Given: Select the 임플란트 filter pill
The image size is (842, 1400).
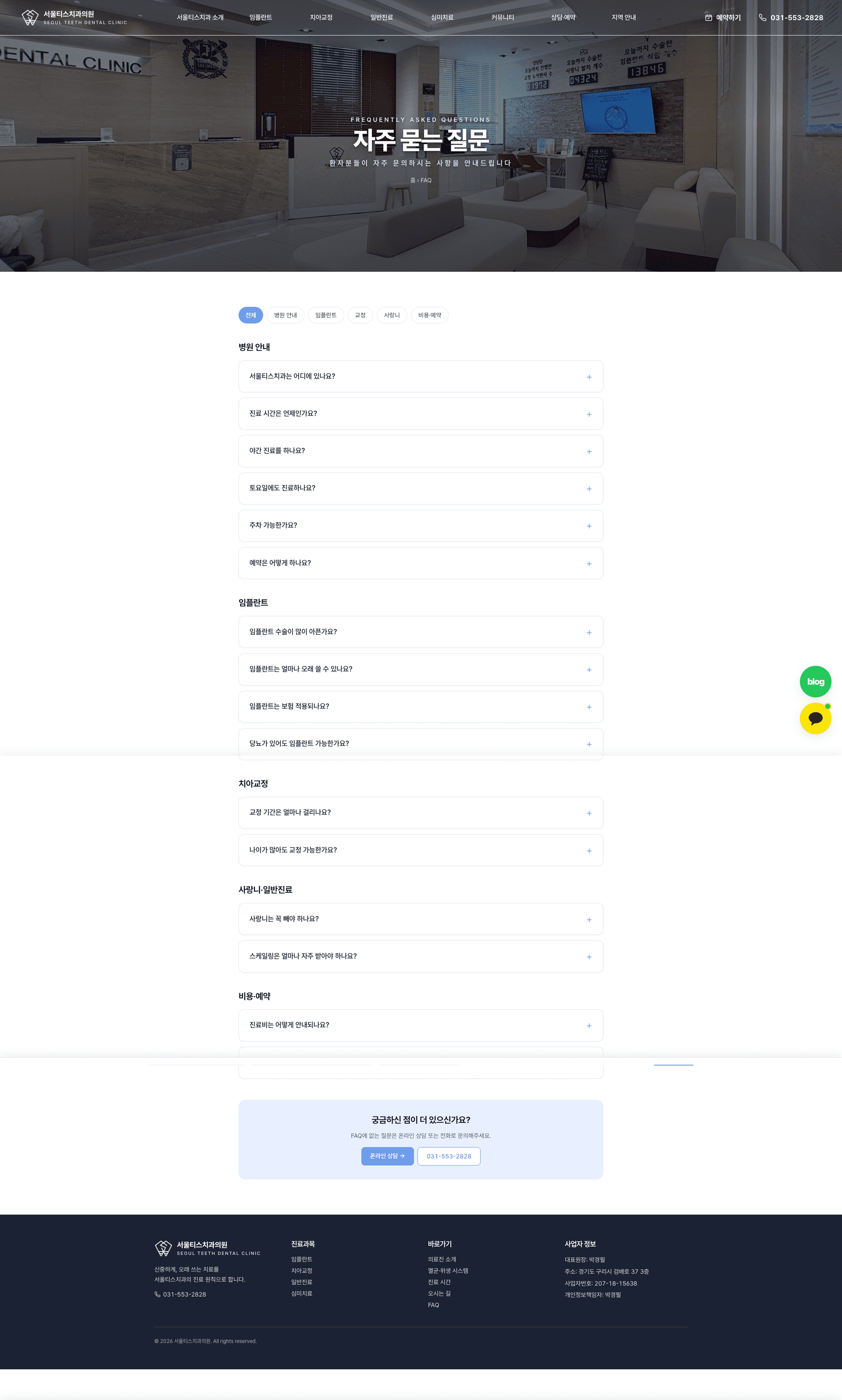Looking at the screenshot, I should (326, 315).
